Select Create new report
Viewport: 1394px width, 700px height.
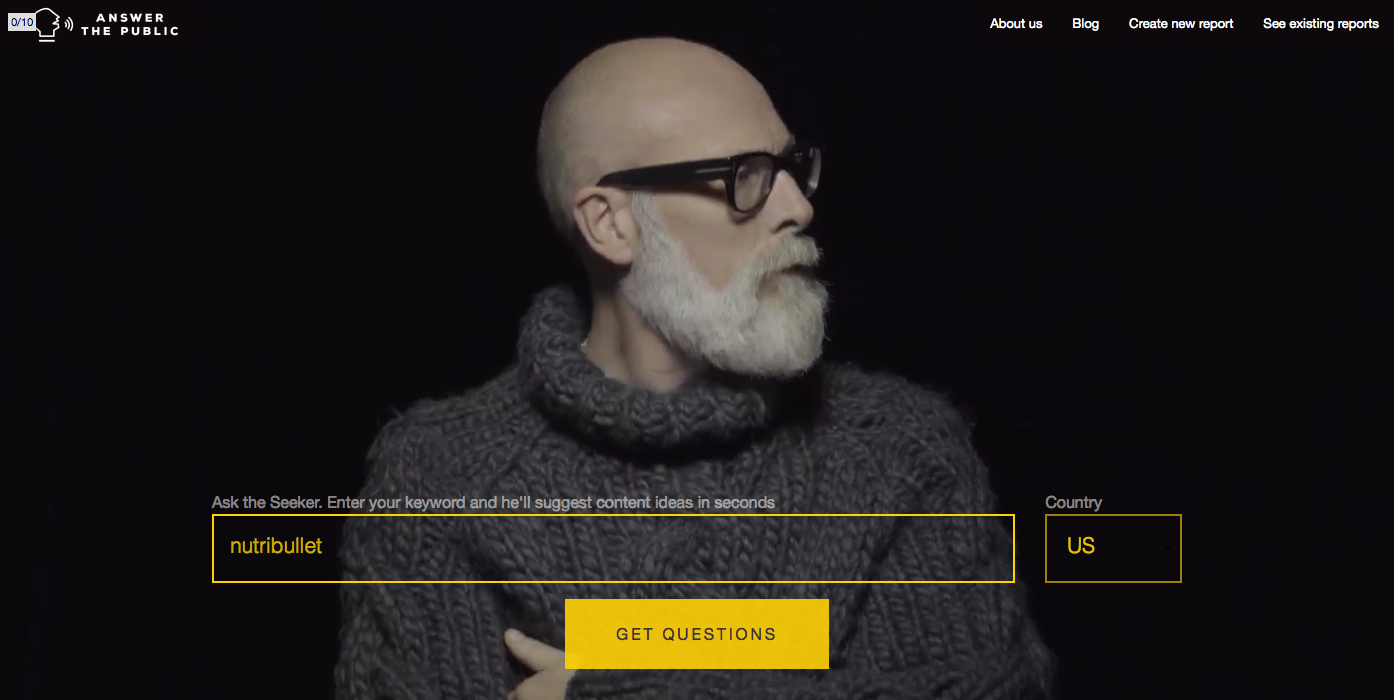point(1181,23)
